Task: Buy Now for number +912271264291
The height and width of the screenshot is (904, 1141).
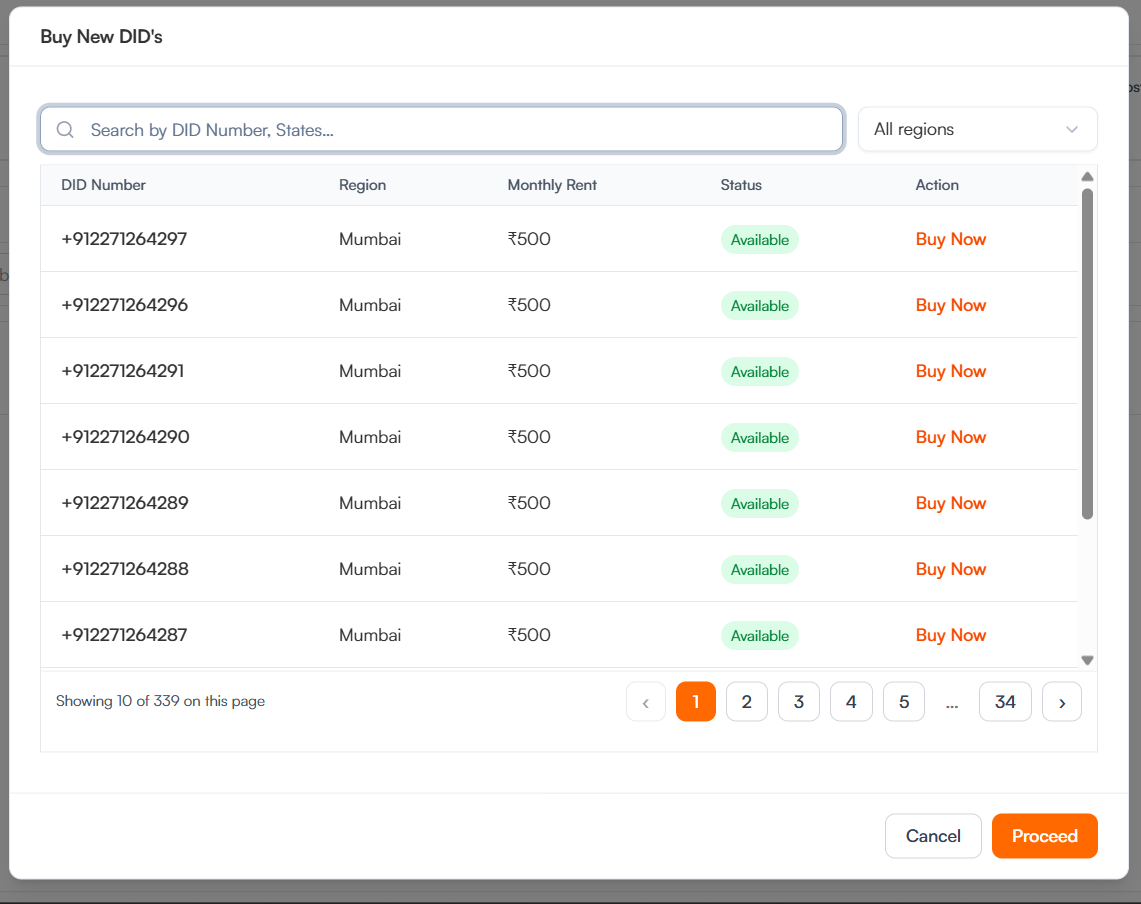Action: 950,372
